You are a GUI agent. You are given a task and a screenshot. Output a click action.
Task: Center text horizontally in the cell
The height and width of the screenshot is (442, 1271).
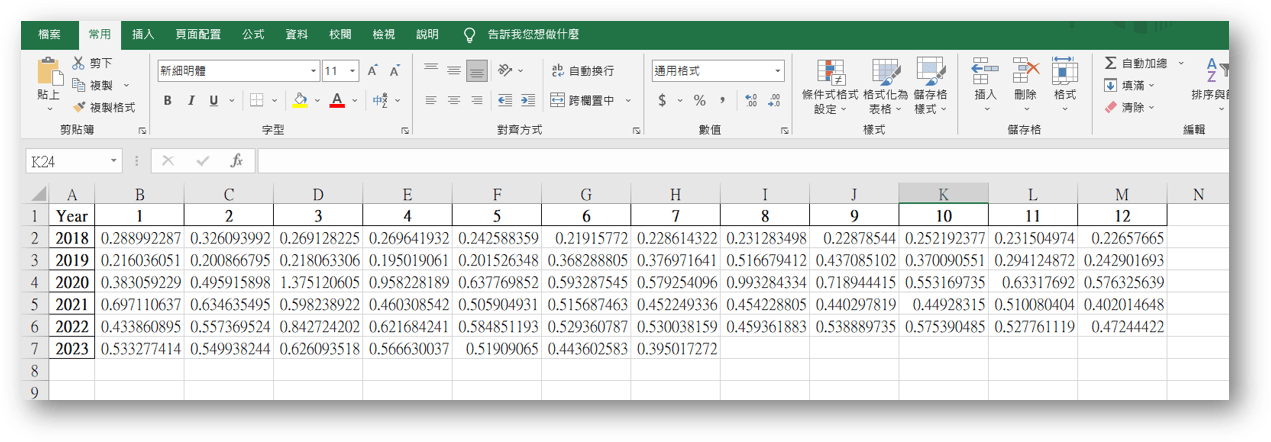click(454, 100)
